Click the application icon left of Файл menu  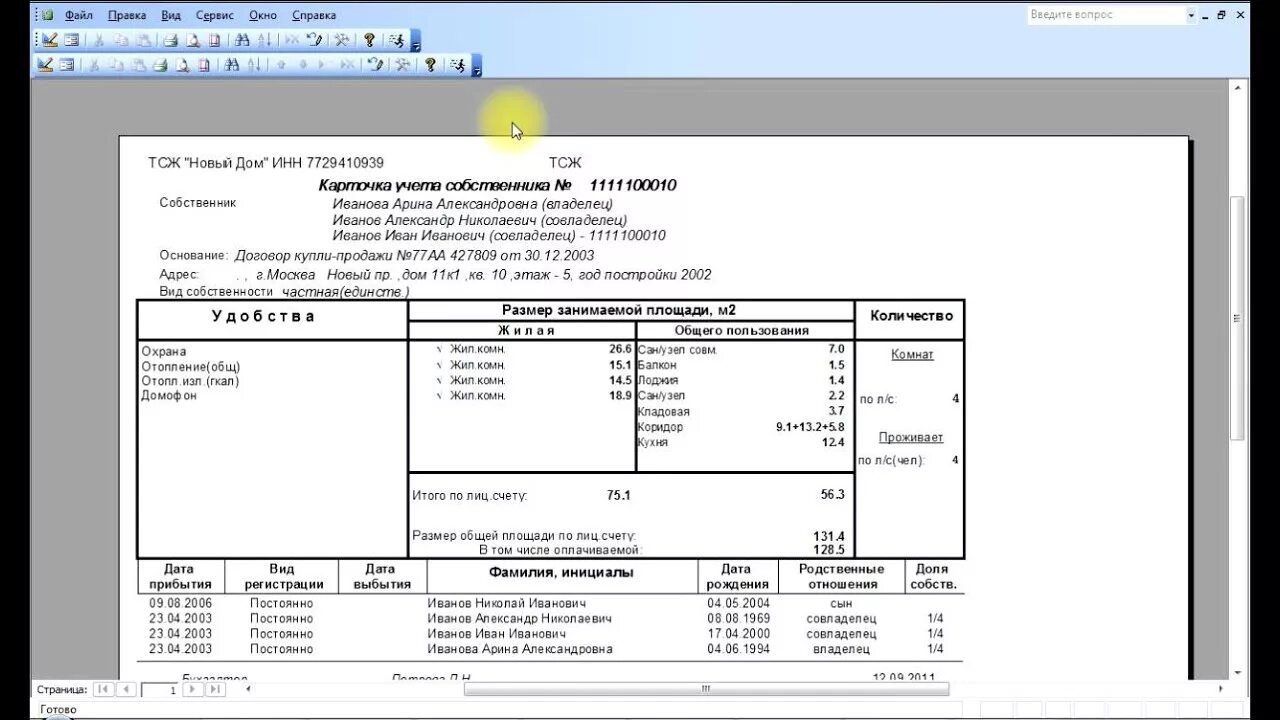coord(46,15)
